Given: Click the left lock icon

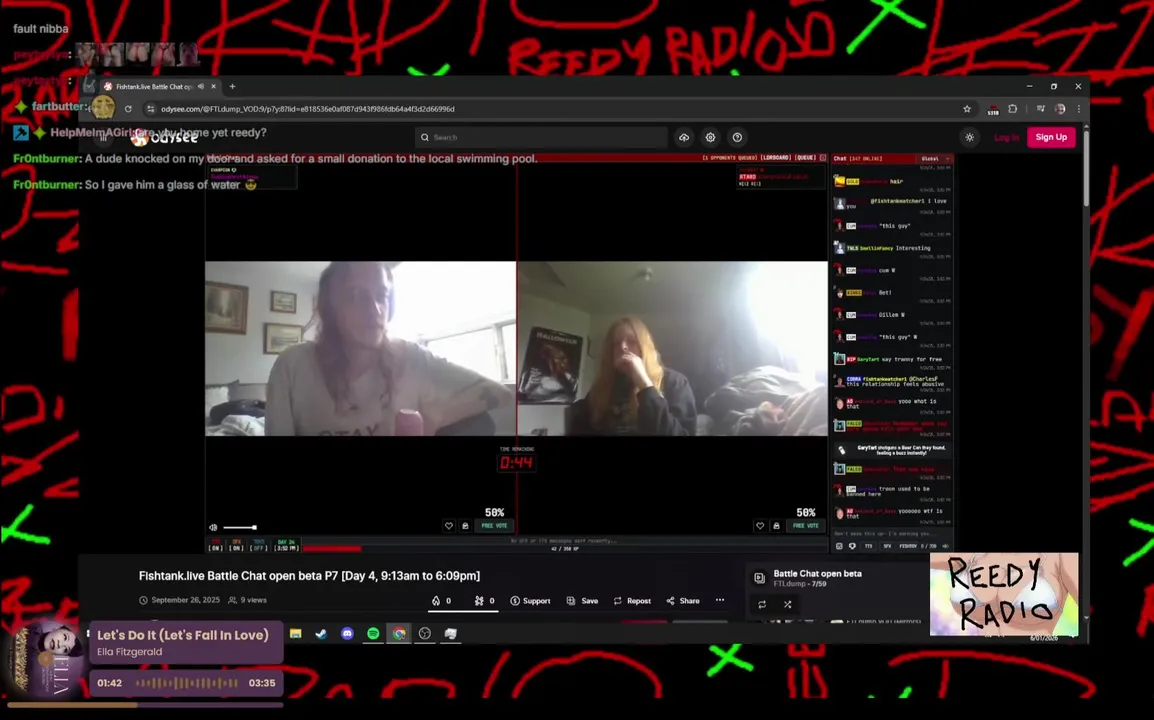Looking at the screenshot, I should pyautogui.click(x=465, y=526).
